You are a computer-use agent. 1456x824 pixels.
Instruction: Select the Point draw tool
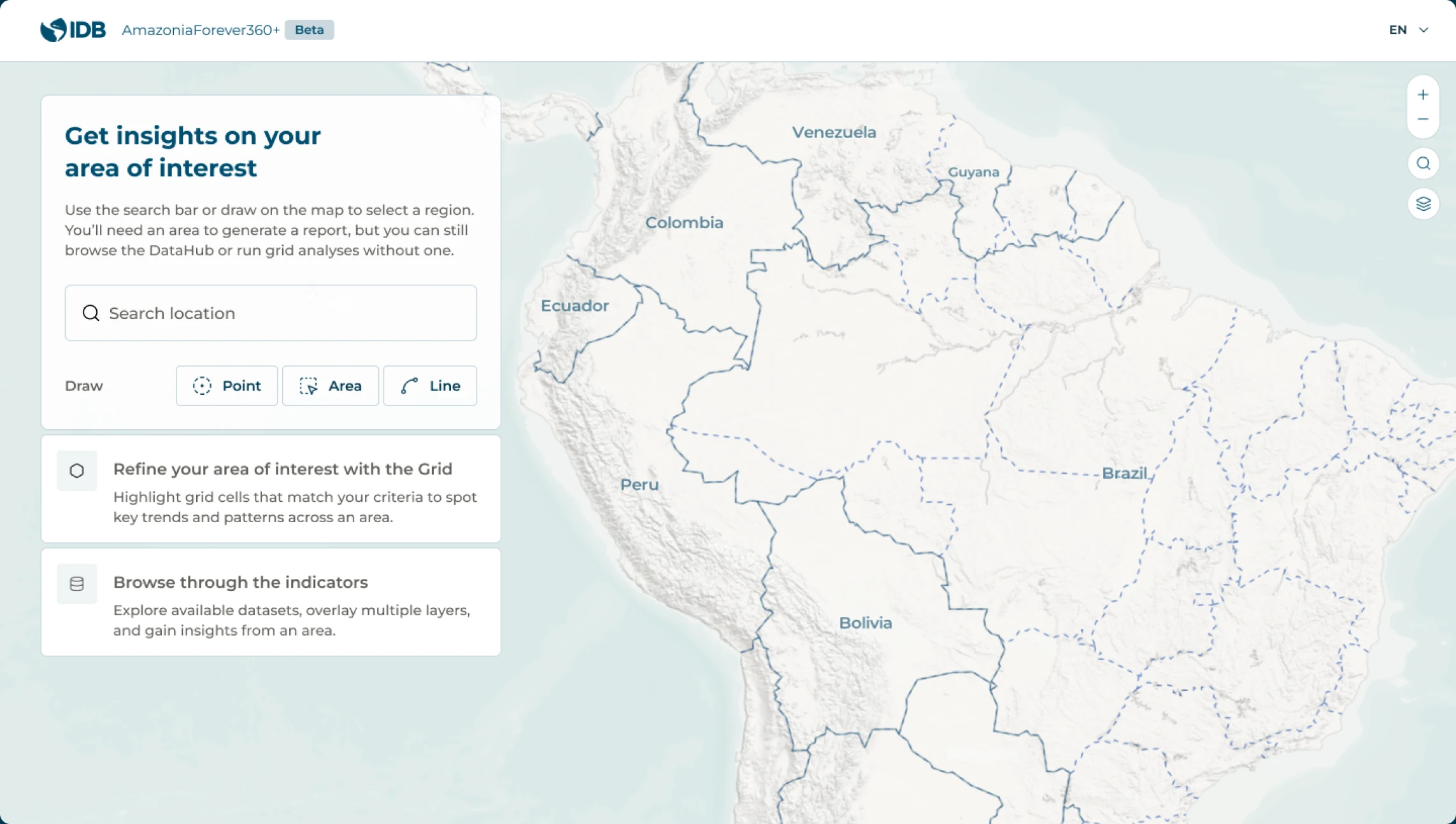226,385
